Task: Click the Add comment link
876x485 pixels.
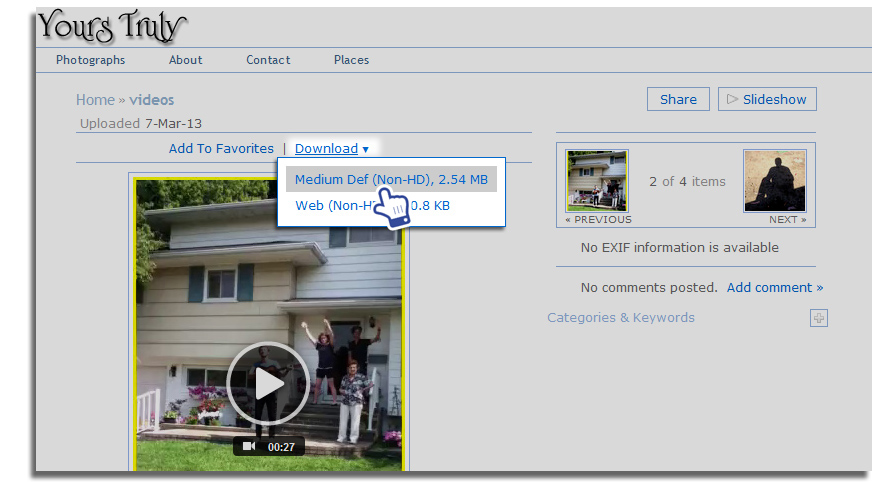Action: pyautogui.click(x=775, y=288)
